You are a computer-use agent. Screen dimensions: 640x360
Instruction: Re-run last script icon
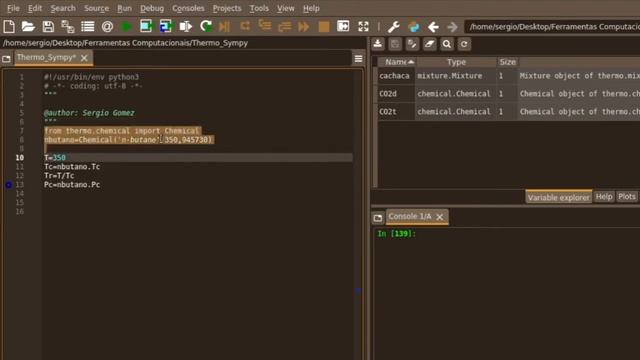206,27
